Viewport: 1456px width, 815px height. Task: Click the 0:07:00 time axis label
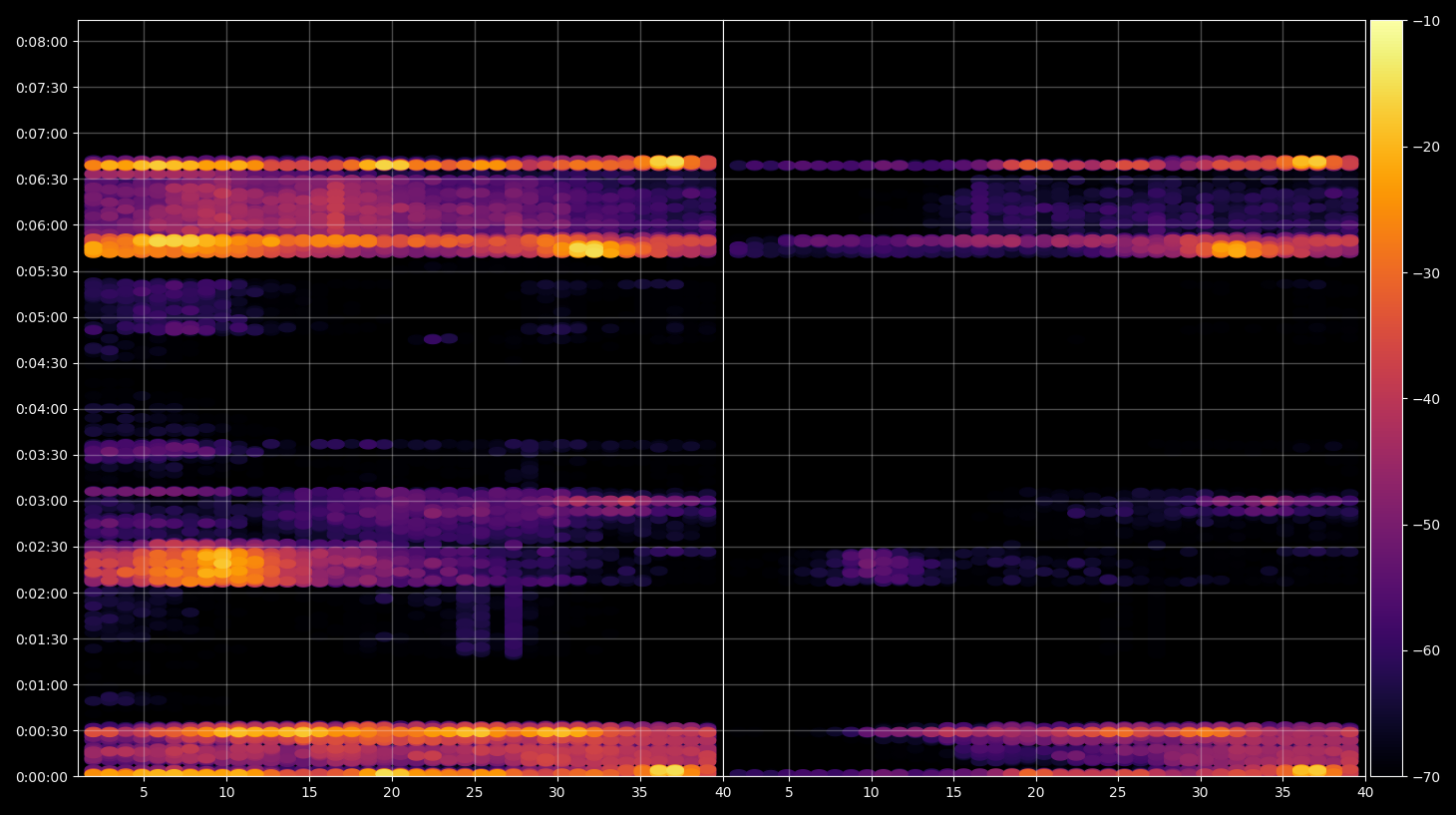pyautogui.click(x=42, y=134)
